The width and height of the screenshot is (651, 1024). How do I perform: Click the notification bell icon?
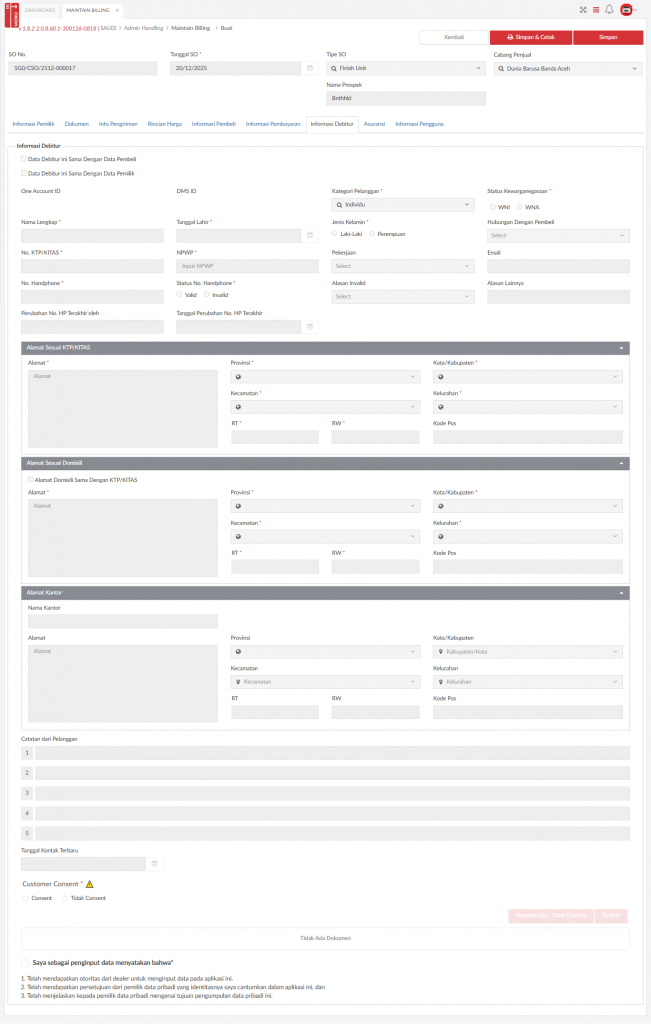(x=609, y=9)
